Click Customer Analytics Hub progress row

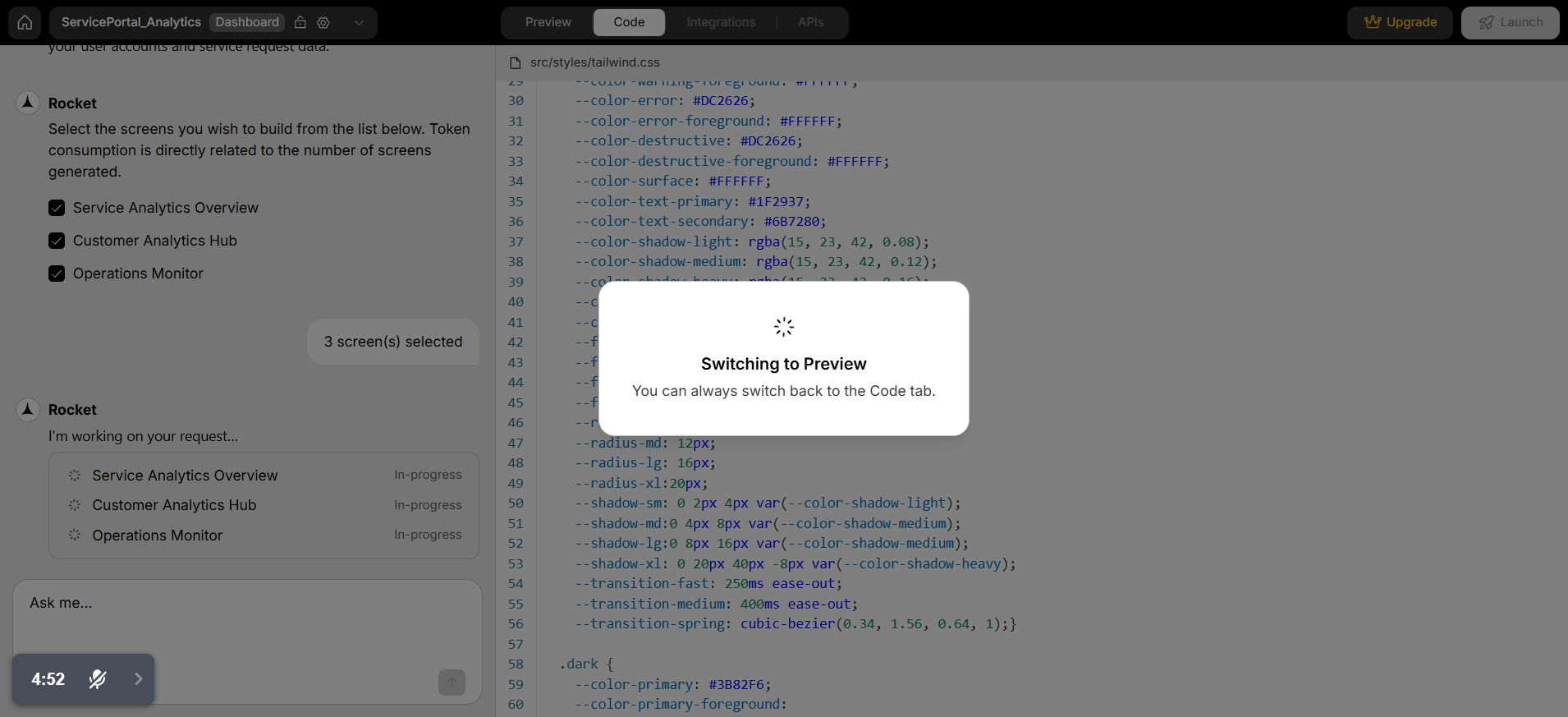(264, 505)
